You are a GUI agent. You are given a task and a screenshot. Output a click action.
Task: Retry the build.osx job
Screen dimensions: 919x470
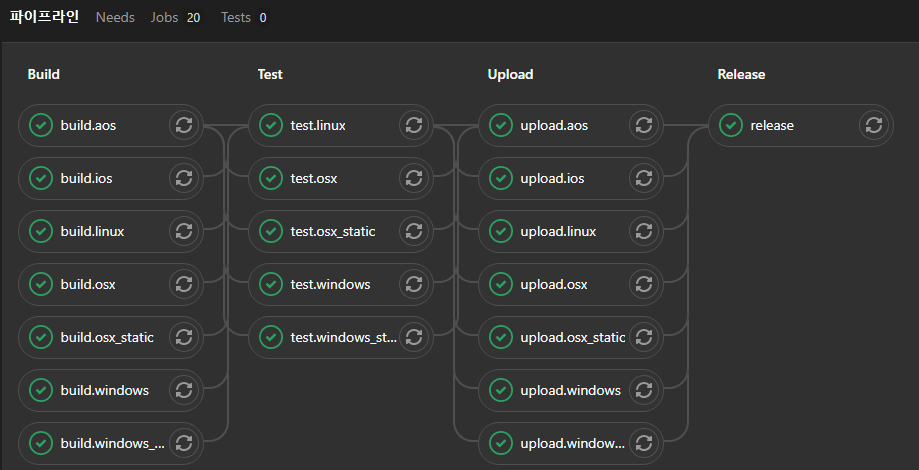tap(184, 284)
